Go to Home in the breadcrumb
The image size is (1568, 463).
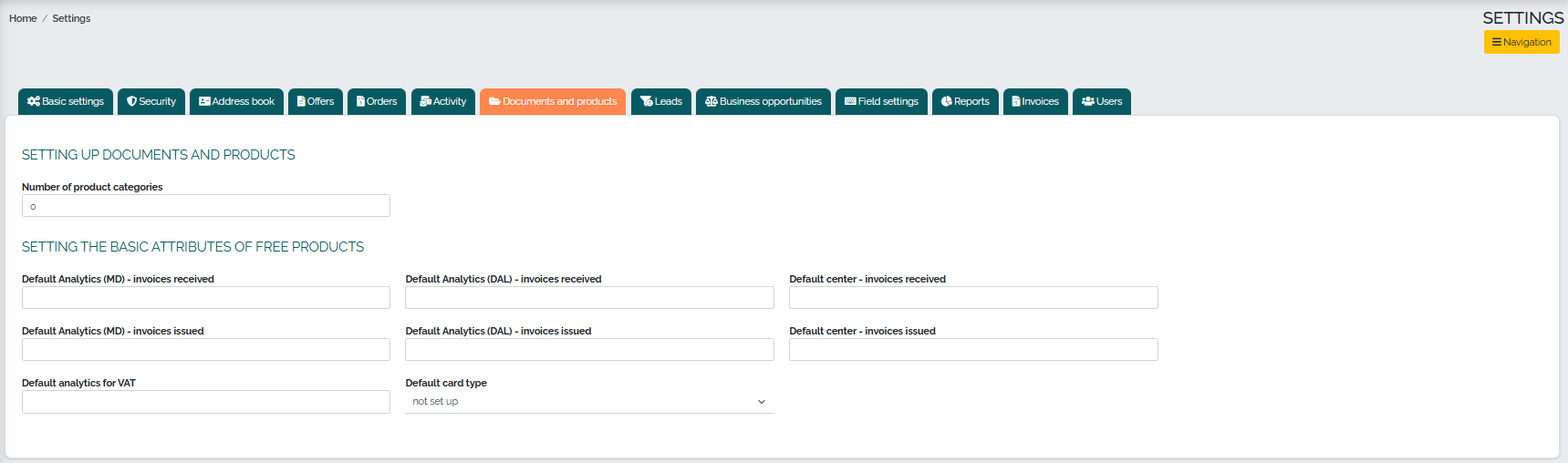23,18
